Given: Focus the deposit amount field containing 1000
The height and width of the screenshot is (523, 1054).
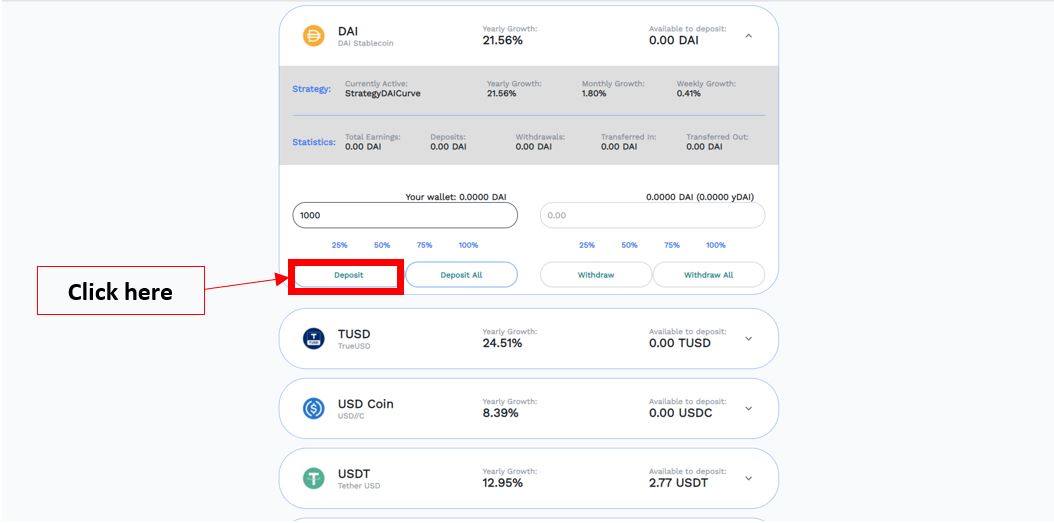Looking at the screenshot, I should (x=405, y=215).
